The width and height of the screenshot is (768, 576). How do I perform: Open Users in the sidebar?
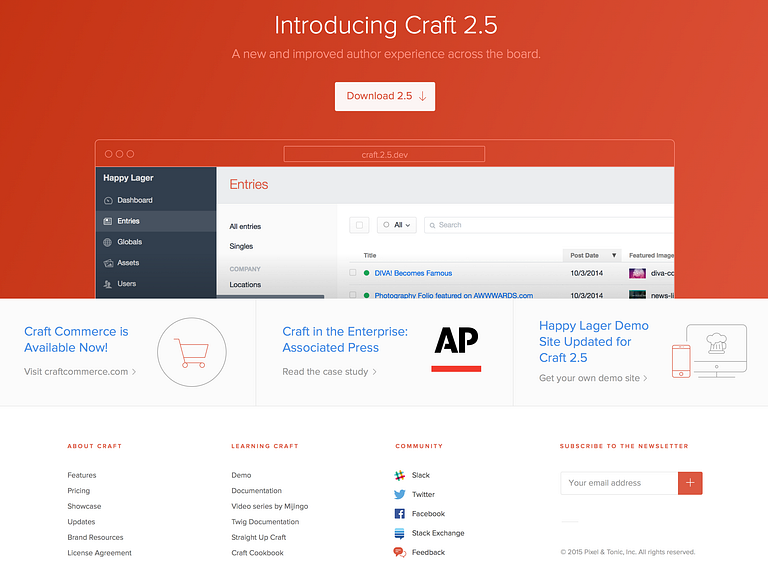(x=156, y=284)
